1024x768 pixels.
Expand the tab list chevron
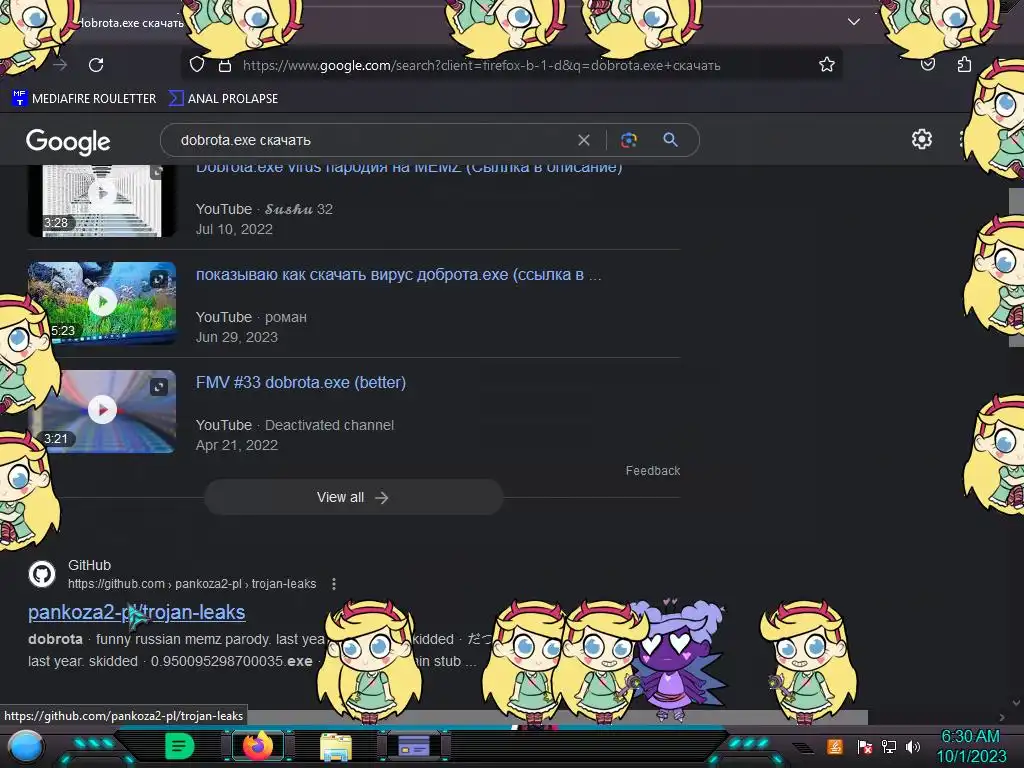coord(854,22)
